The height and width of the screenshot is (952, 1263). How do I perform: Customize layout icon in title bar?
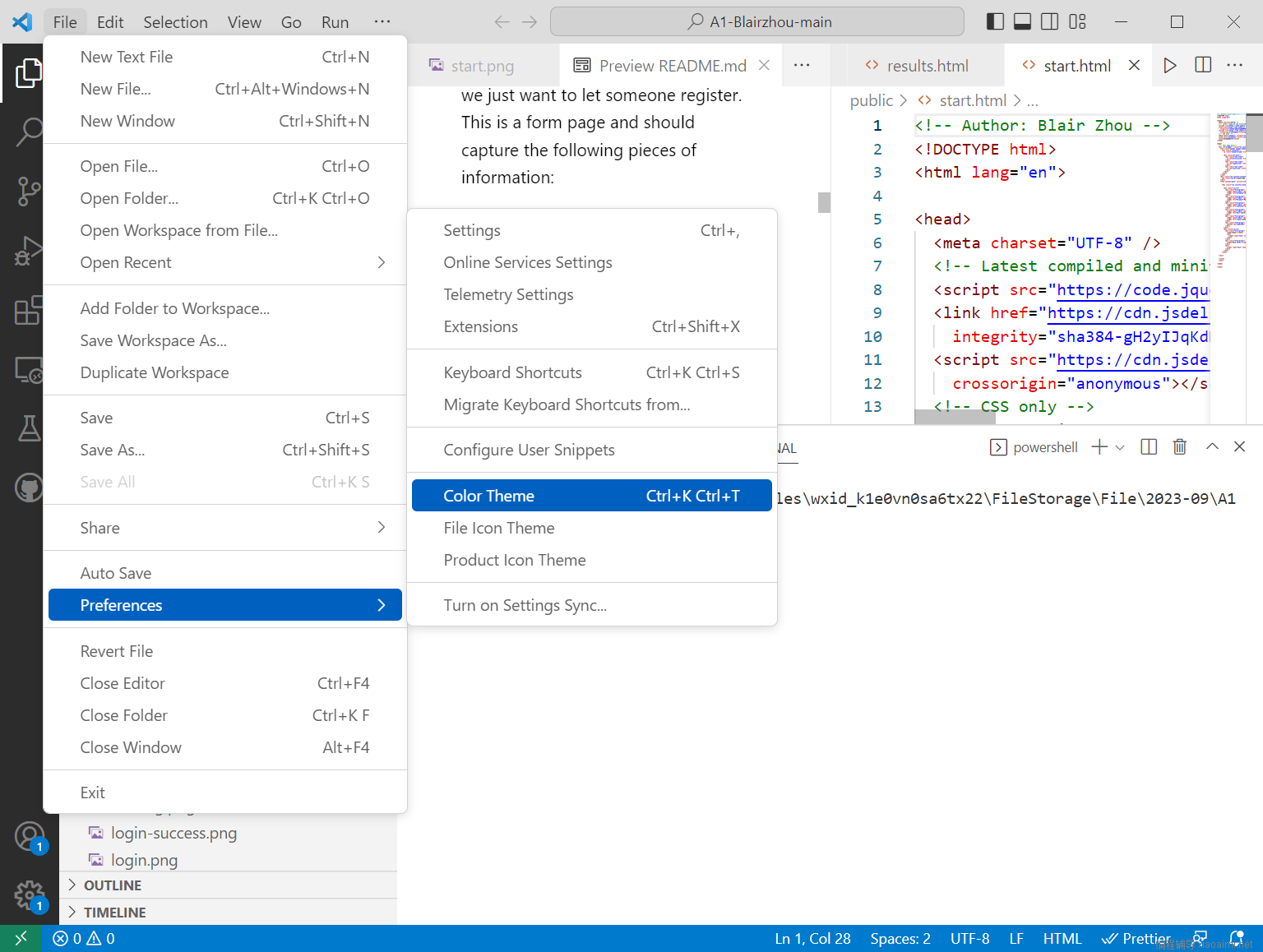click(1078, 21)
